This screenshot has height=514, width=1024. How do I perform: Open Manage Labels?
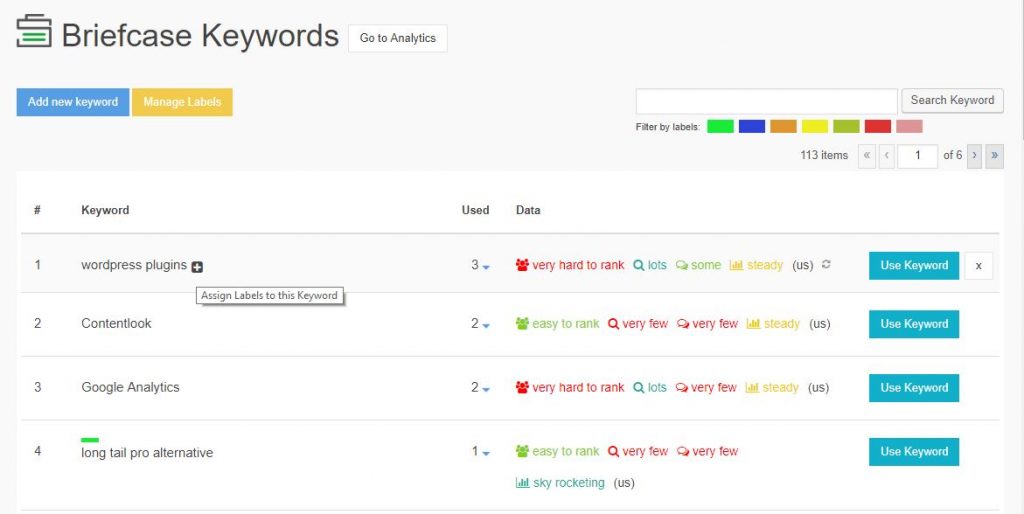coord(182,102)
